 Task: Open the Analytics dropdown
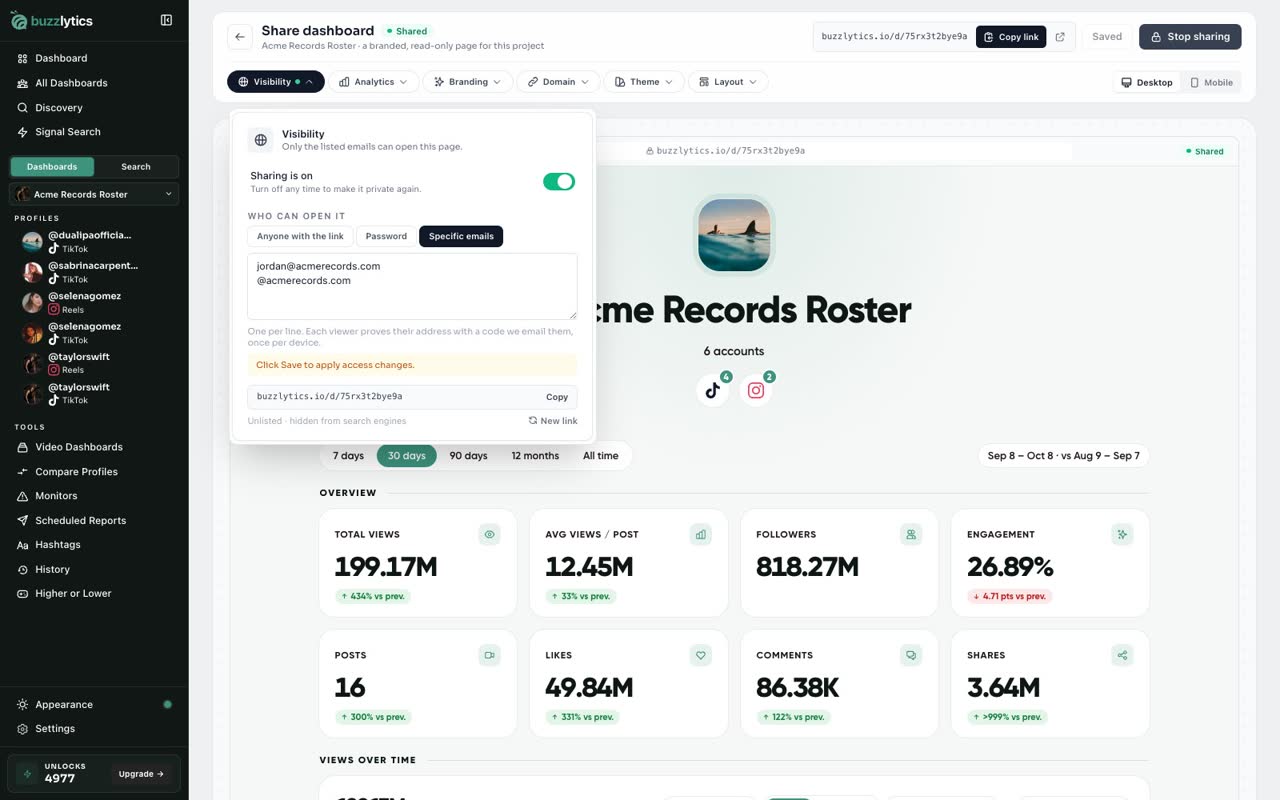click(373, 82)
